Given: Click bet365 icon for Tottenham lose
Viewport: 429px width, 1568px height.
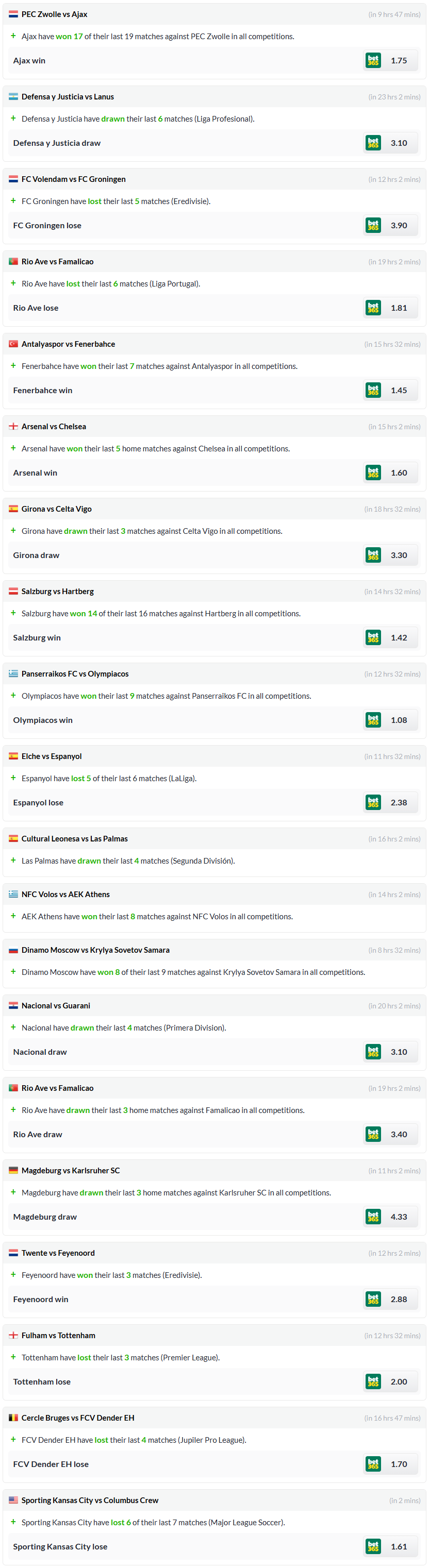Looking at the screenshot, I should point(373,1382).
